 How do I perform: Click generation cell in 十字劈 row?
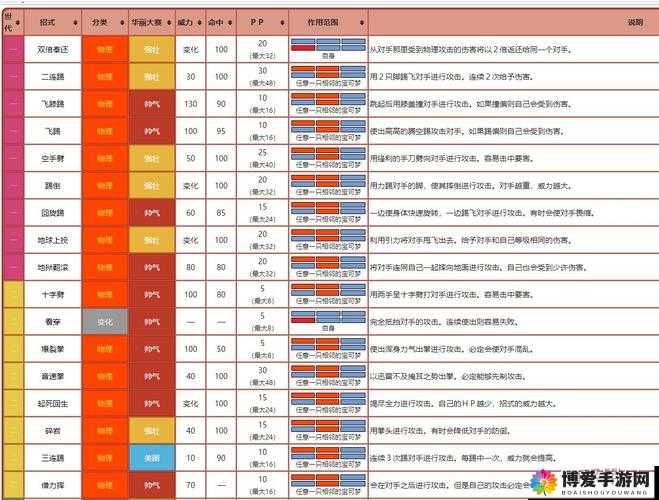tap(13, 295)
